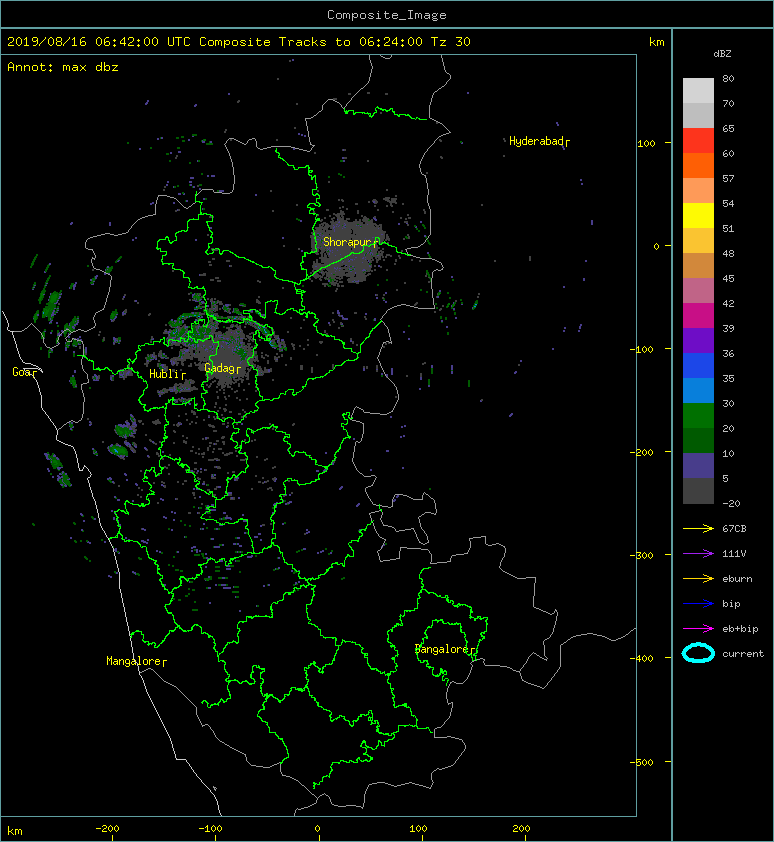Select the Bangalore city label
774x842 pixels.
click(x=443, y=649)
